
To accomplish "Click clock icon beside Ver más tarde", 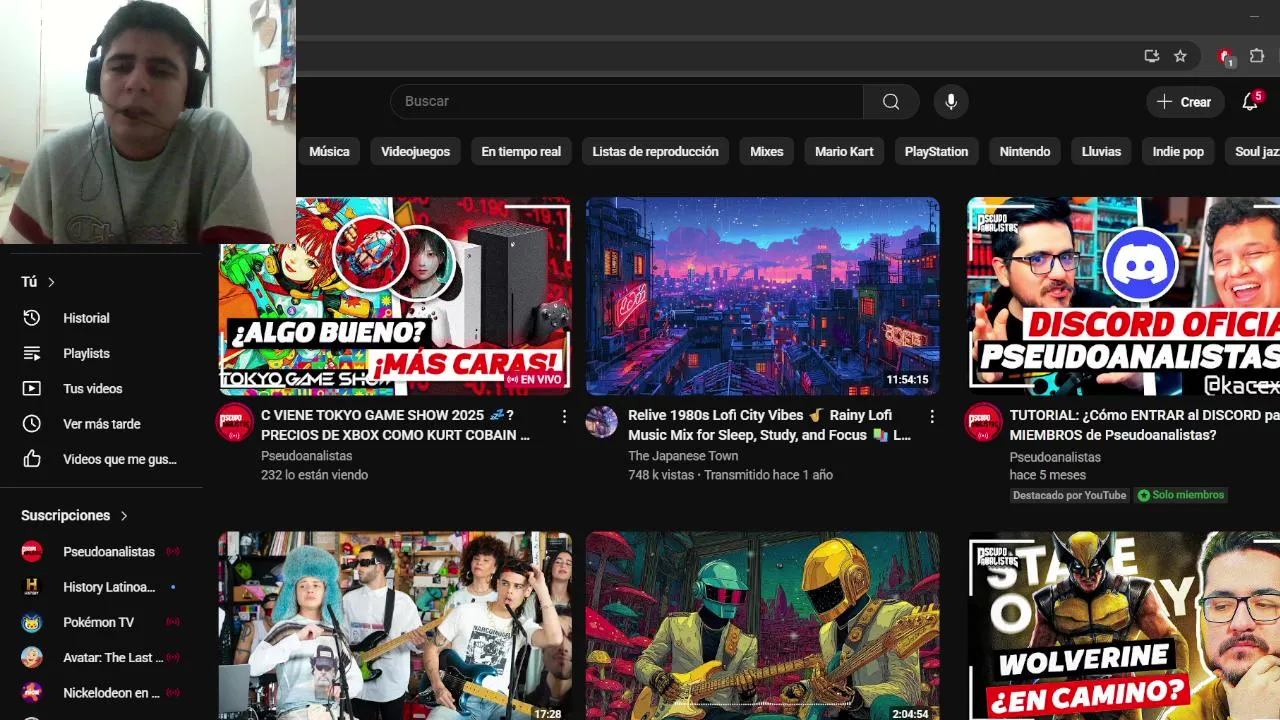I will click(32, 424).
